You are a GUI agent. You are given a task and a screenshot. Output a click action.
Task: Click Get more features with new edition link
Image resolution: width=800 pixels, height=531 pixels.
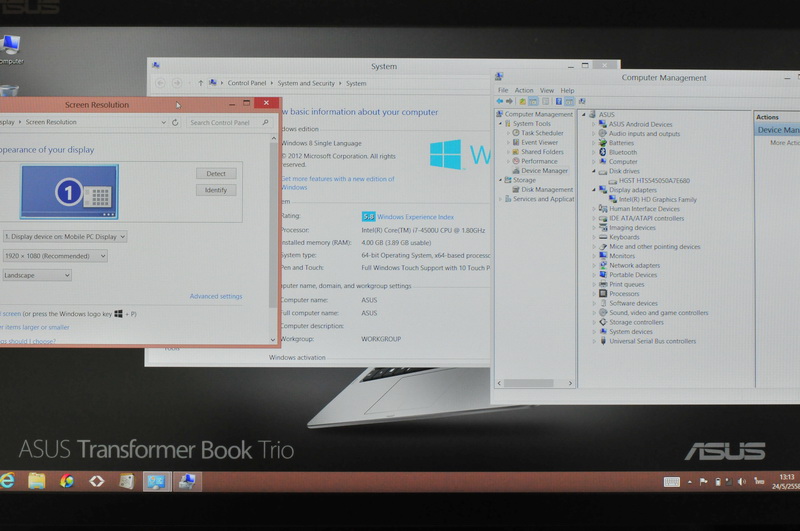coord(338,183)
